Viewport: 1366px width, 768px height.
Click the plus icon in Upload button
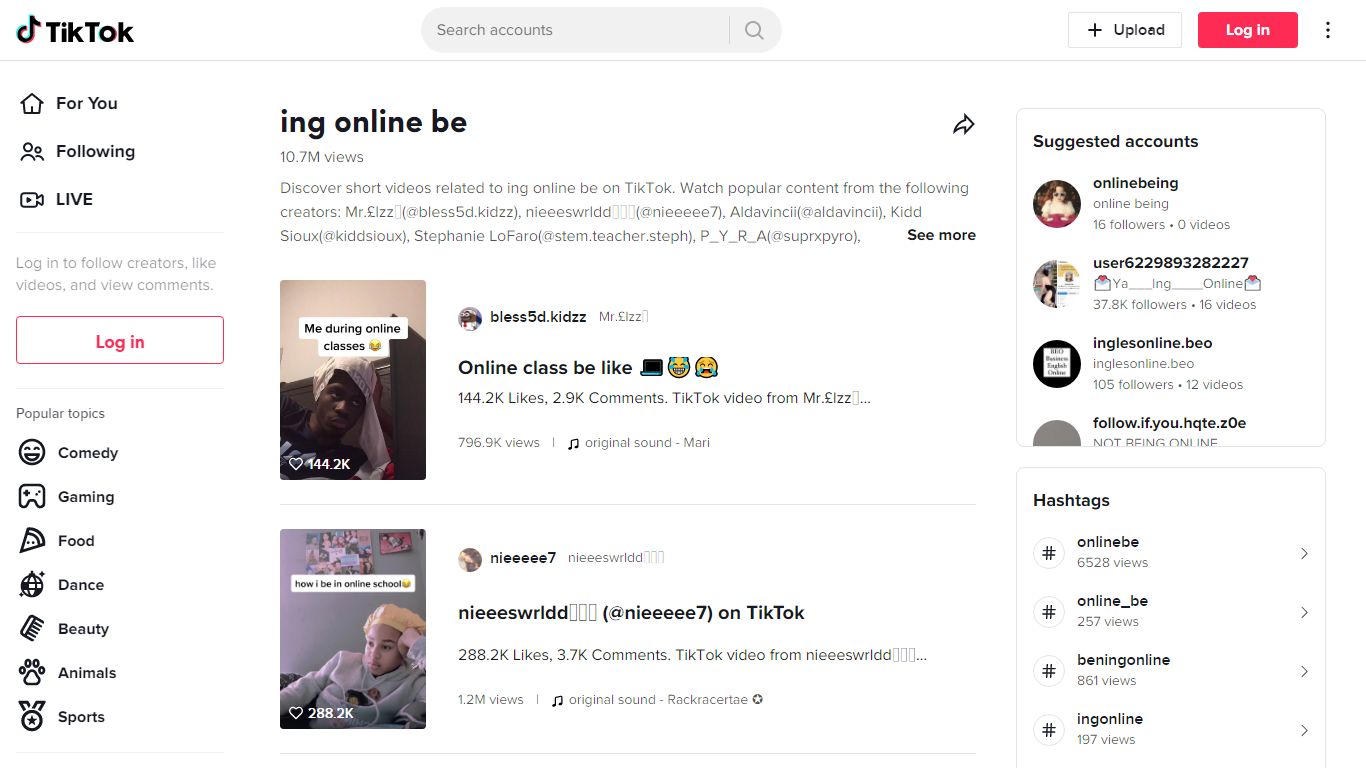pos(1095,30)
